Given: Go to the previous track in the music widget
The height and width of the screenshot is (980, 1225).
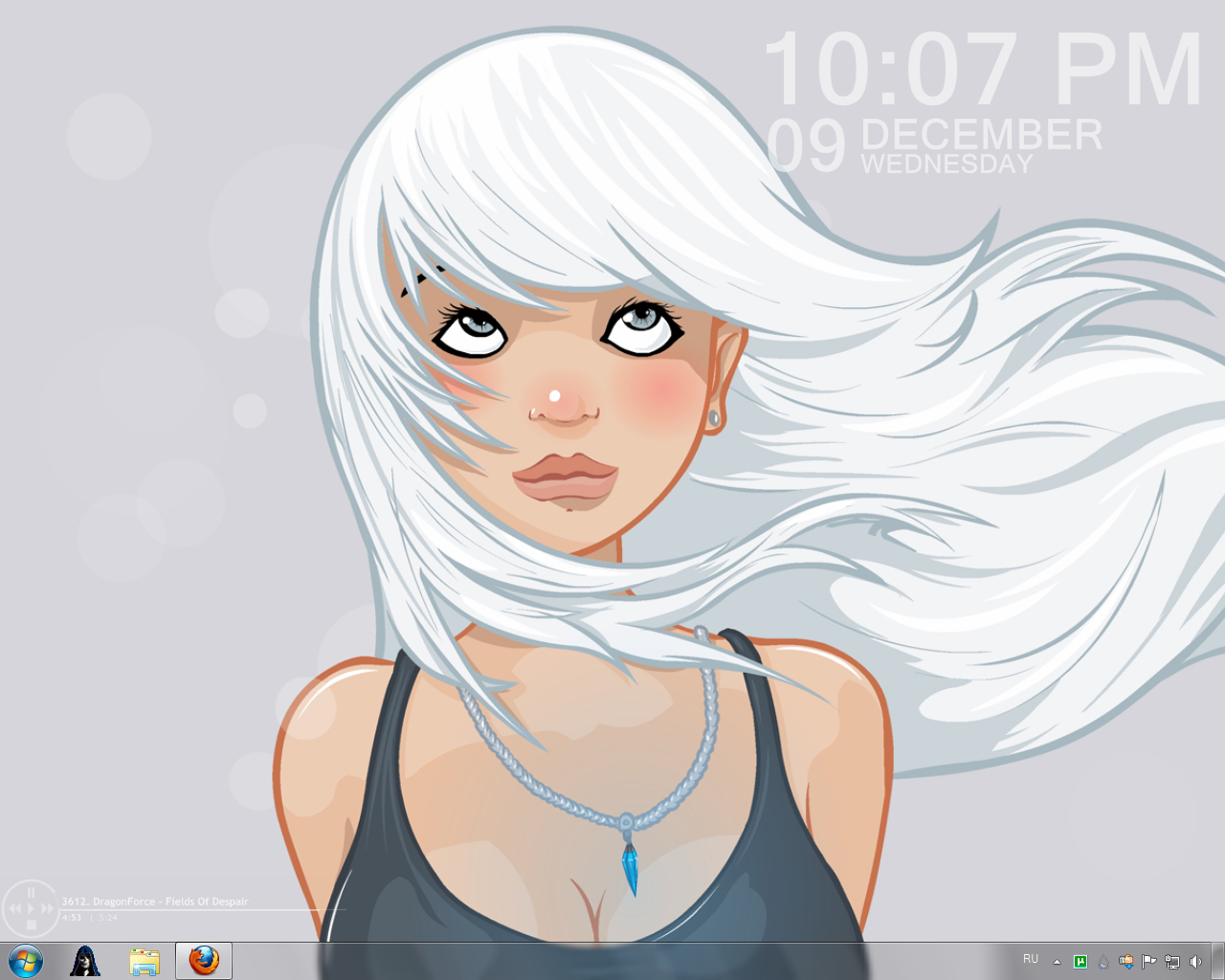Looking at the screenshot, I should coord(14,908).
